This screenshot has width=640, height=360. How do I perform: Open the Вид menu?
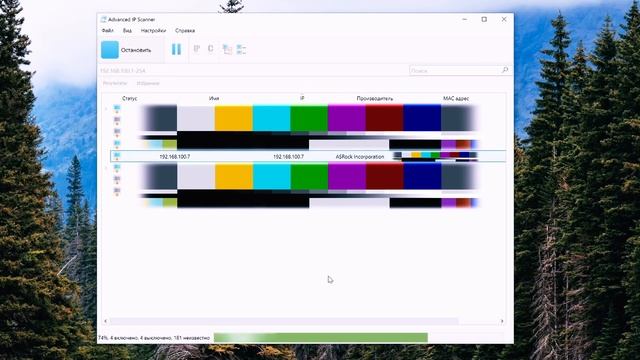127,31
